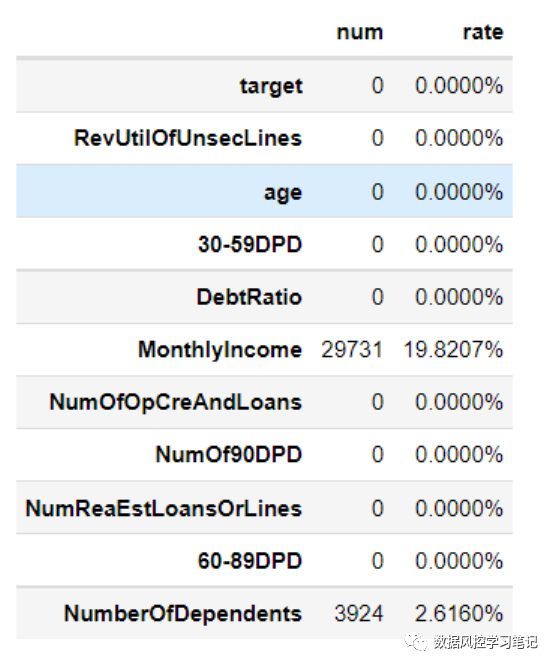Viewport: 555px width, 667px height.
Task: Select the 30-59DPD row label
Action: (x=250, y=244)
